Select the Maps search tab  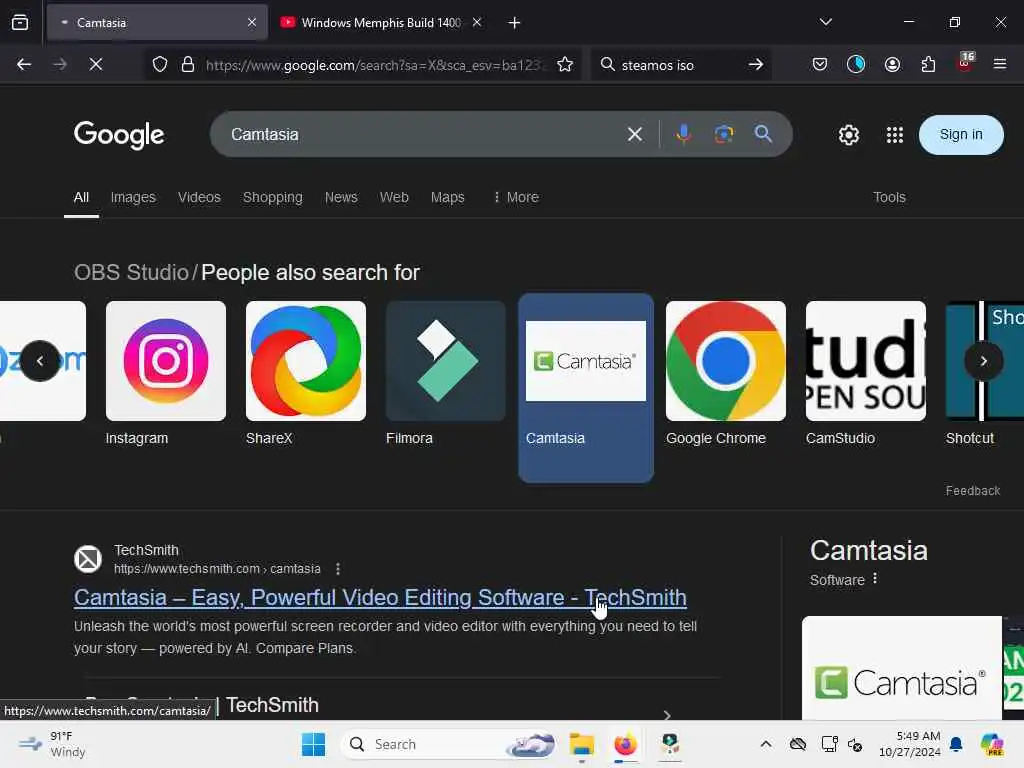[447, 197]
